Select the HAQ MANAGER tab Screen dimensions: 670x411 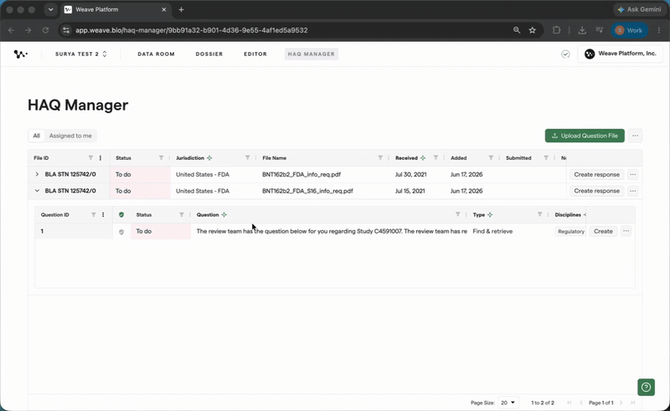pyautogui.click(x=311, y=54)
